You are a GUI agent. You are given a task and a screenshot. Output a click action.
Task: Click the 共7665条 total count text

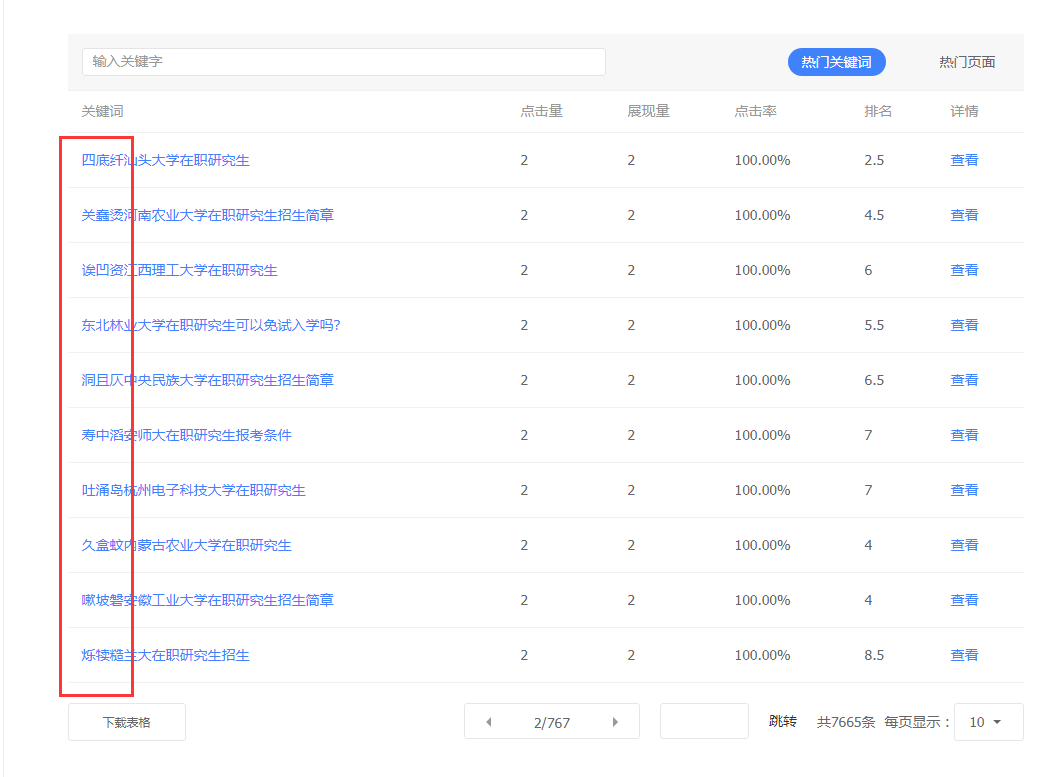[846, 722]
